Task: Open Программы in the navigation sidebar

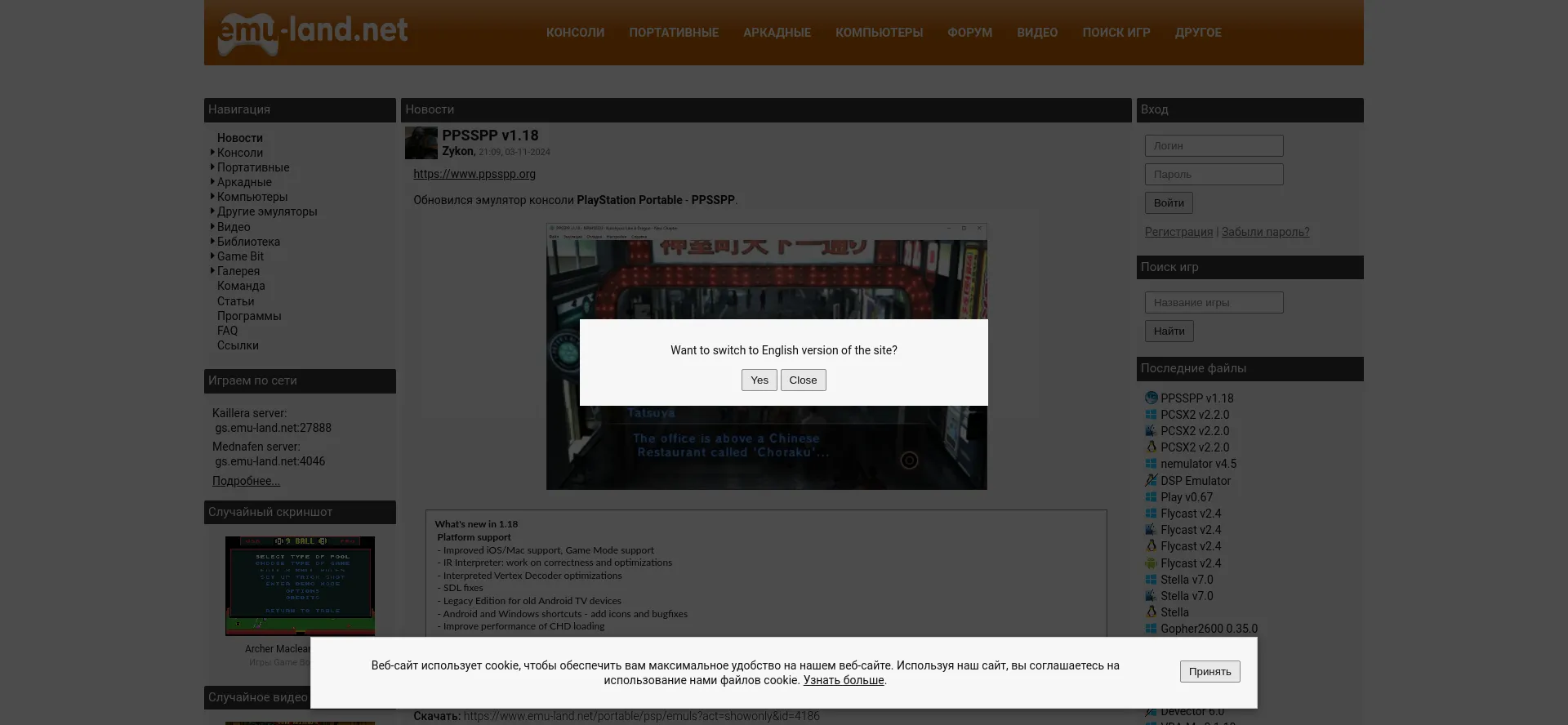Action: coord(249,316)
